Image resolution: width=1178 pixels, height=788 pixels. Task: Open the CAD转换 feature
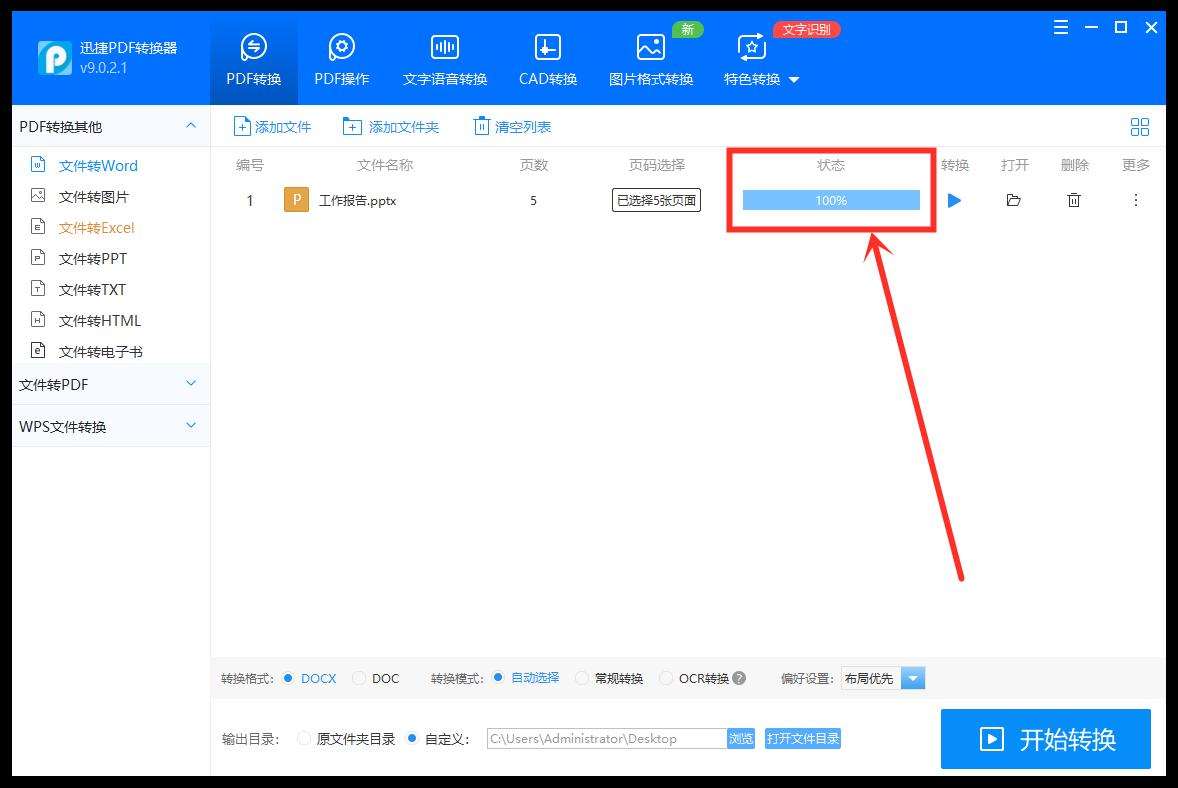pos(547,57)
